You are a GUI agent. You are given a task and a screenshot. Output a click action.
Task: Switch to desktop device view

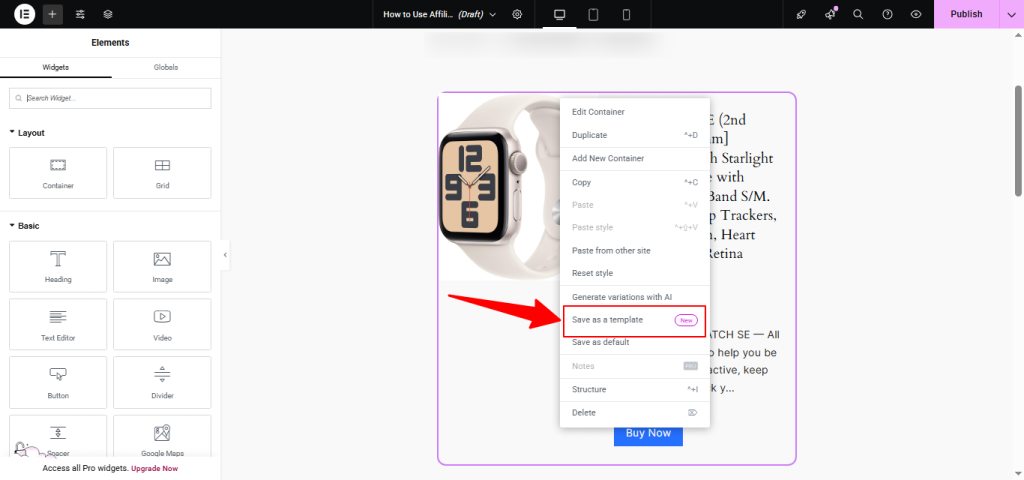tap(559, 14)
